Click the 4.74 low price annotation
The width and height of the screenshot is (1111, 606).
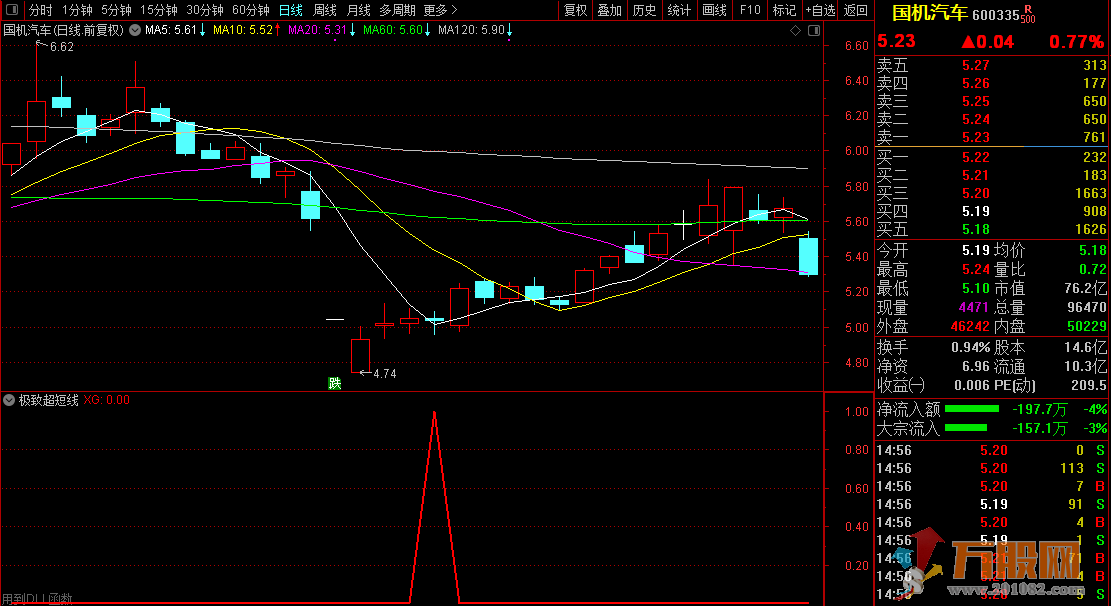click(385, 374)
